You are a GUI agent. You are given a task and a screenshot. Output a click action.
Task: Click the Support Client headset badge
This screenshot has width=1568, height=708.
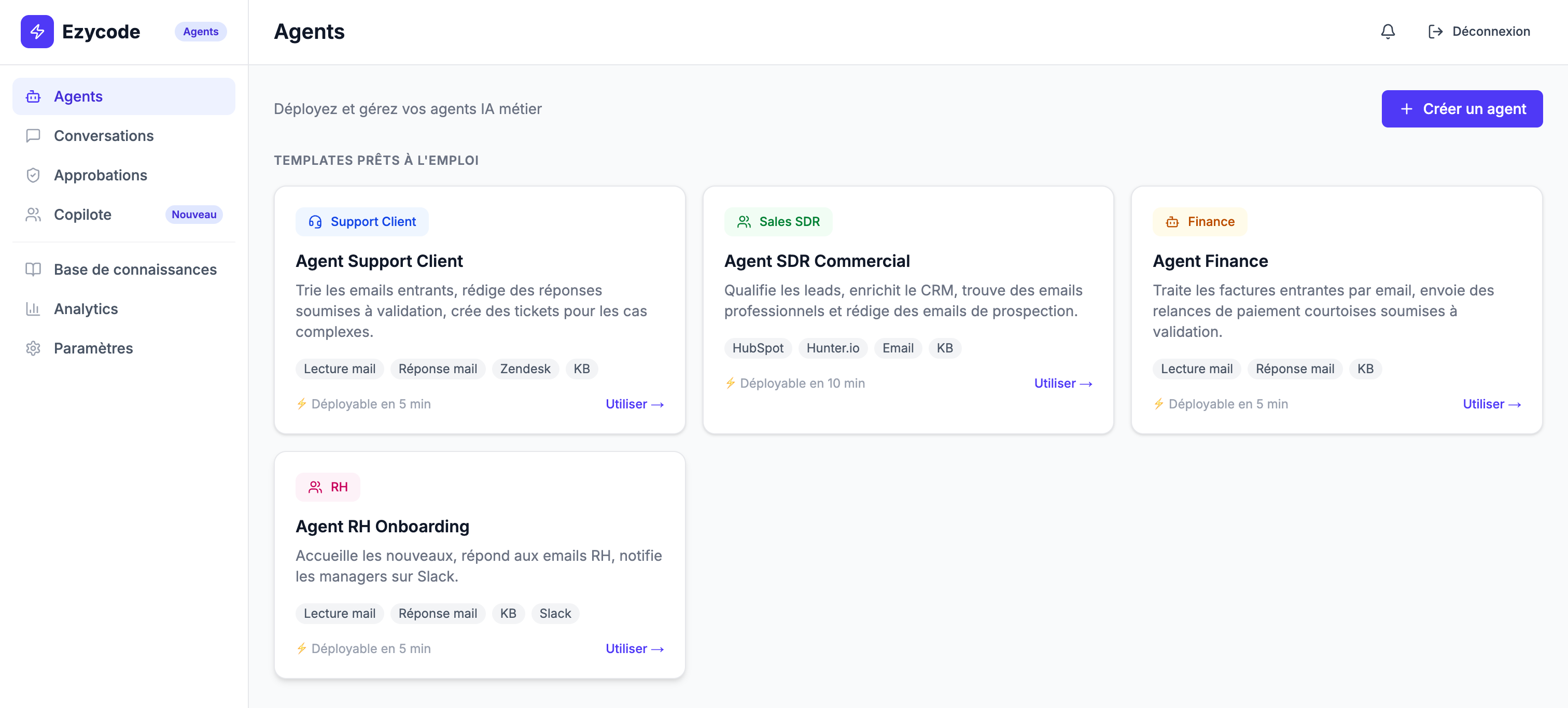[361, 221]
